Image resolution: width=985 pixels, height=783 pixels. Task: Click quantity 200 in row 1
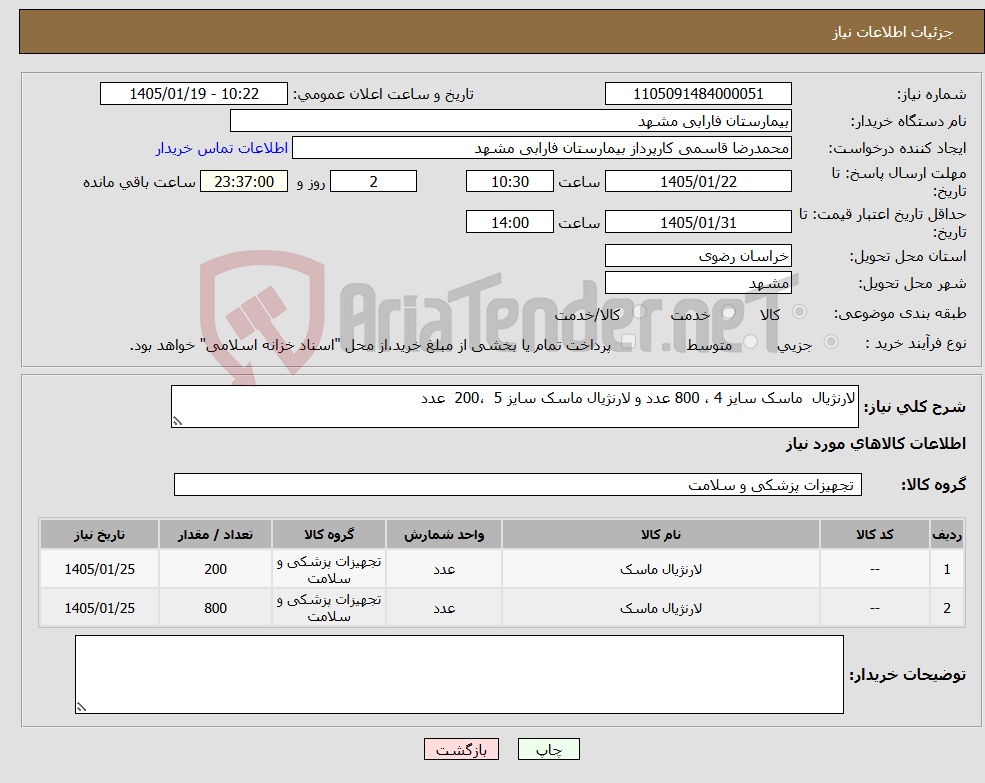tap(215, 569)
